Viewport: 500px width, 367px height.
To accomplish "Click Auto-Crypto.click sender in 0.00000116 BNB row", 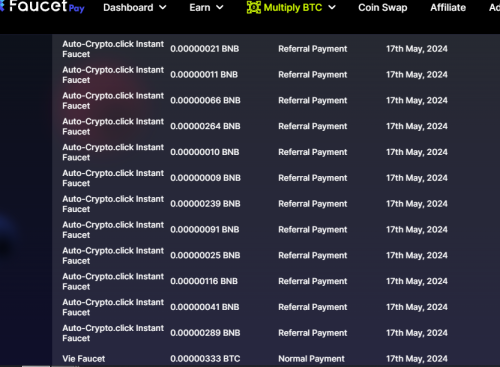I will tap(113, 282).
